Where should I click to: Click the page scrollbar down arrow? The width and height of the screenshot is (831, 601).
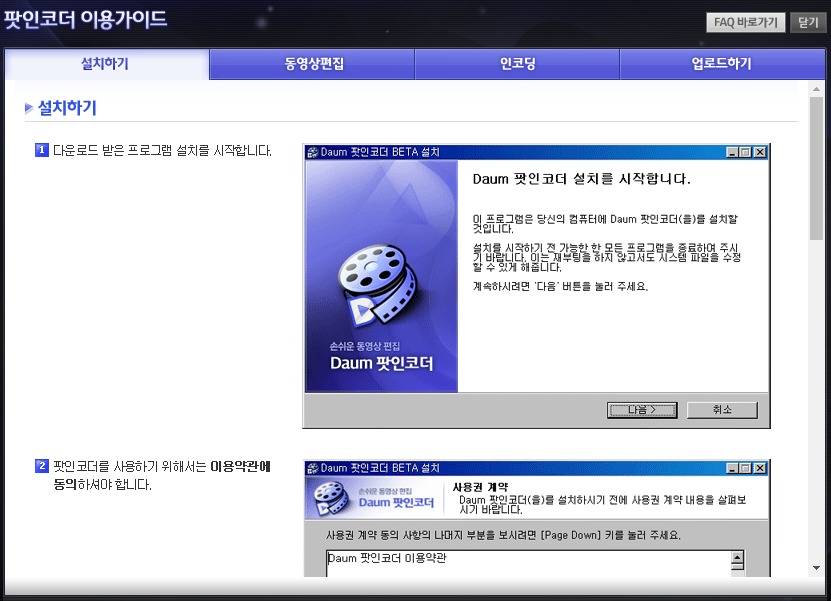tap(816, 568)
